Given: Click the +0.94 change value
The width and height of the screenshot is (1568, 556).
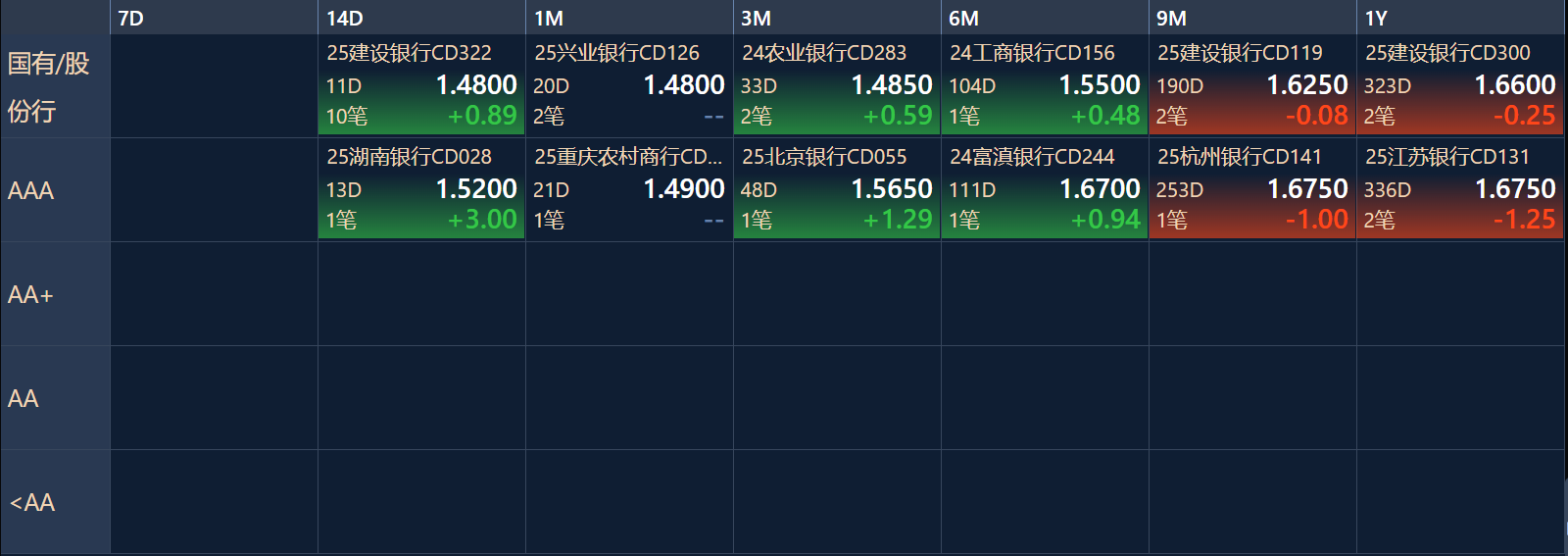Looking at the screenshot, I should [1105, 220].
